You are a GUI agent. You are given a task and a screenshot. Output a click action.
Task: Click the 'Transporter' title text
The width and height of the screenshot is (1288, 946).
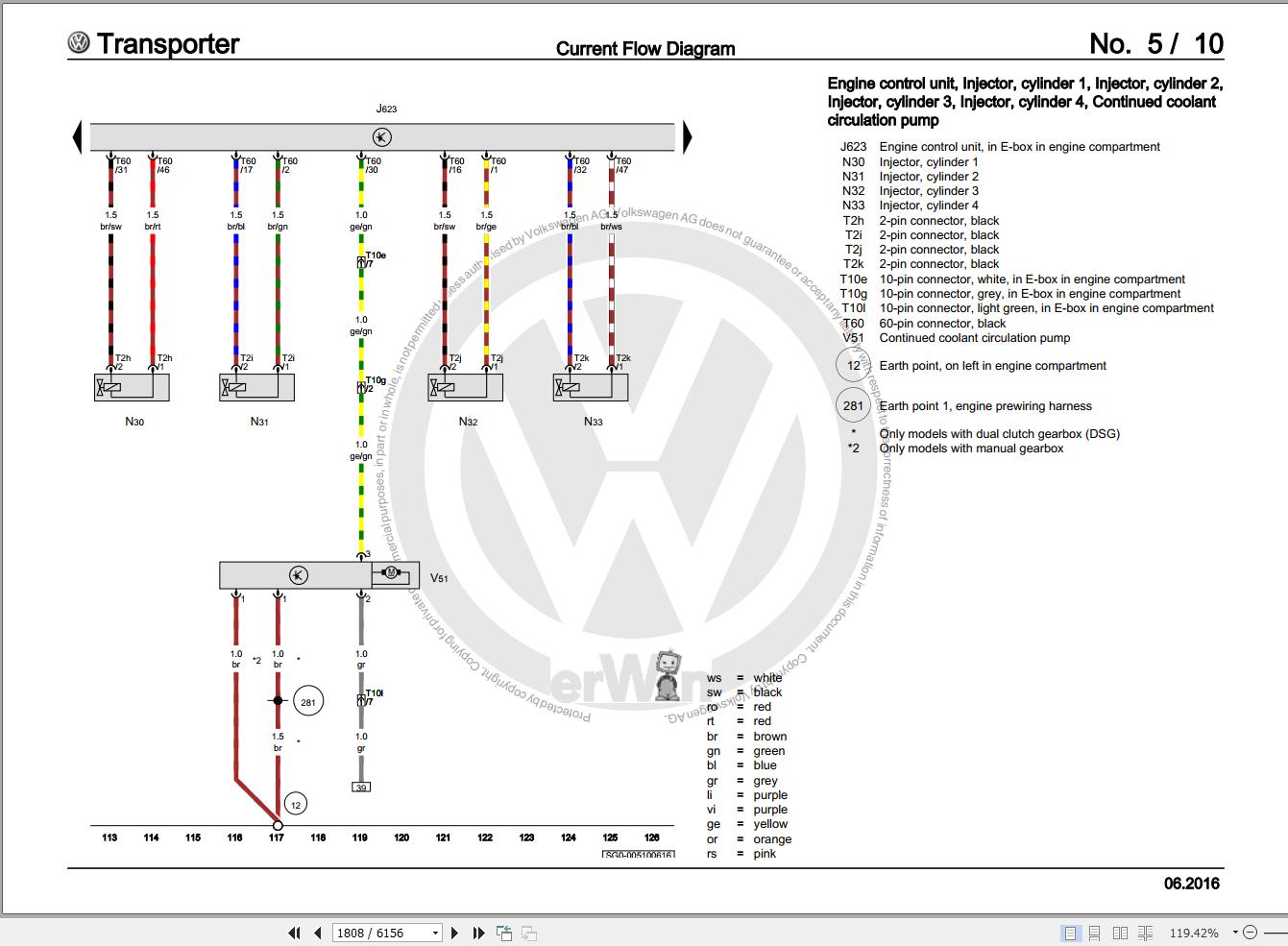click(168, 43)
